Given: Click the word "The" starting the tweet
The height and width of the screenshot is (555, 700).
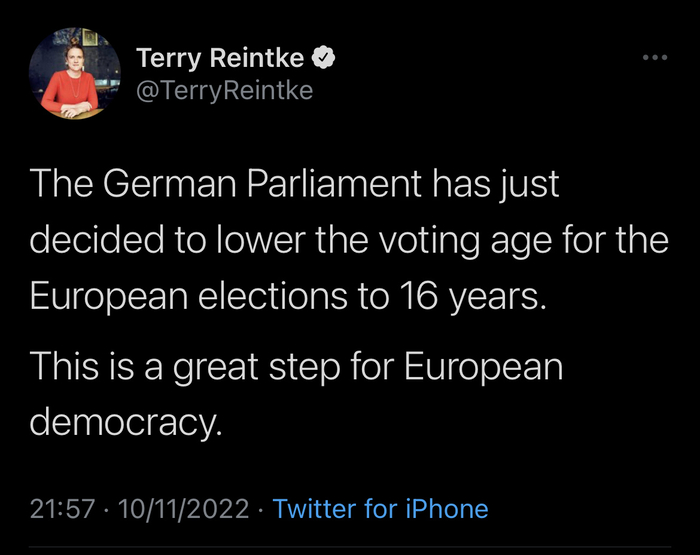Looking at the screenshot, I should click(60, 183).
